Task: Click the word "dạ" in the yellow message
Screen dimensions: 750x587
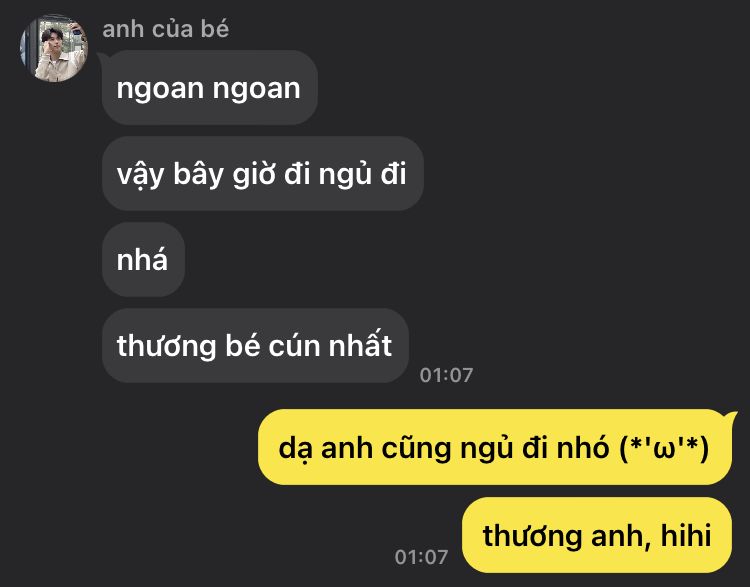Action: pyautogui.click(x=294, y=449)
